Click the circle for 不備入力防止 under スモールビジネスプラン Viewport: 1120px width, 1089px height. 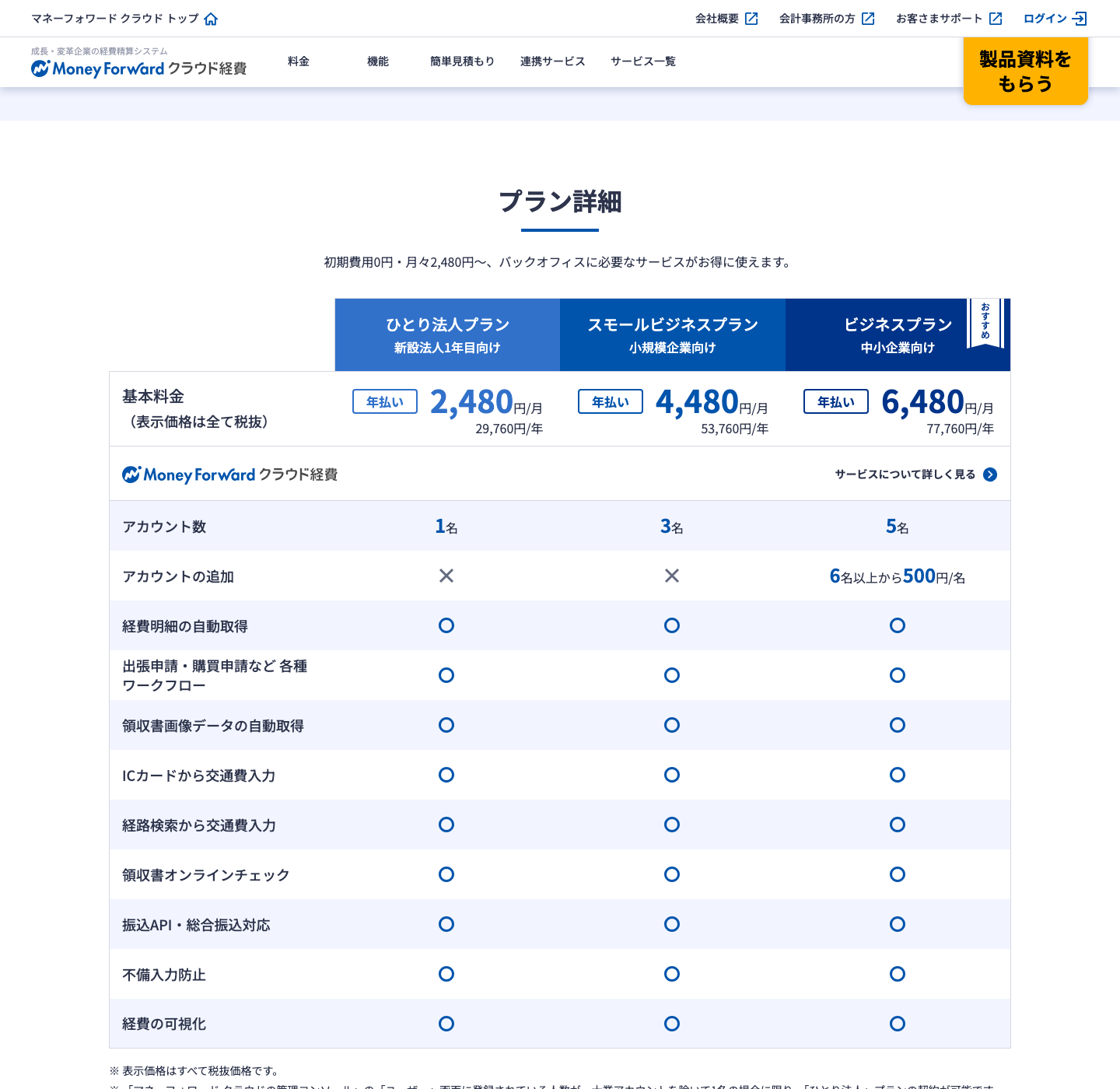click(x=672, y=974)
